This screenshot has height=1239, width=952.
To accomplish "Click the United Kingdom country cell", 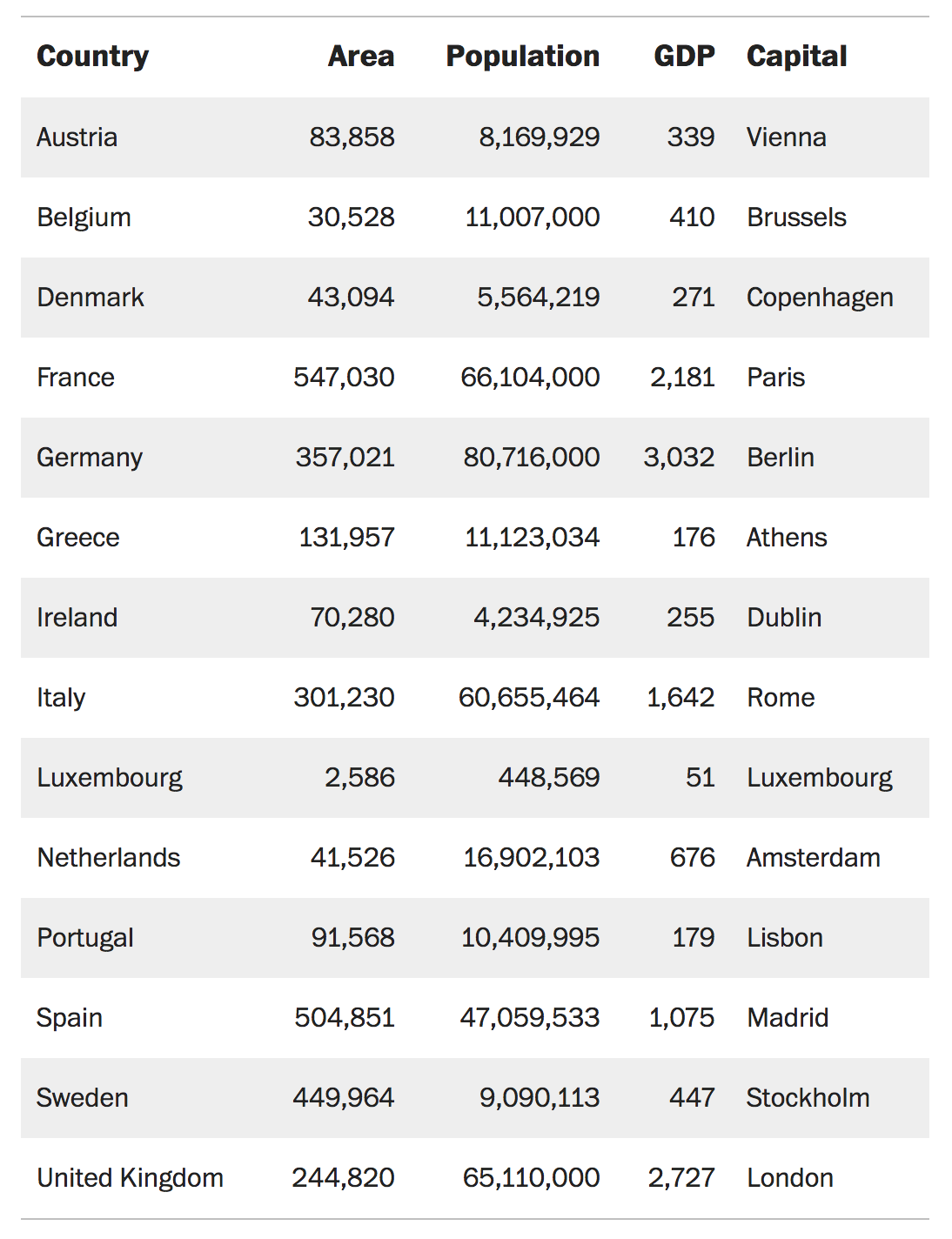I will tap(130, 1178).
